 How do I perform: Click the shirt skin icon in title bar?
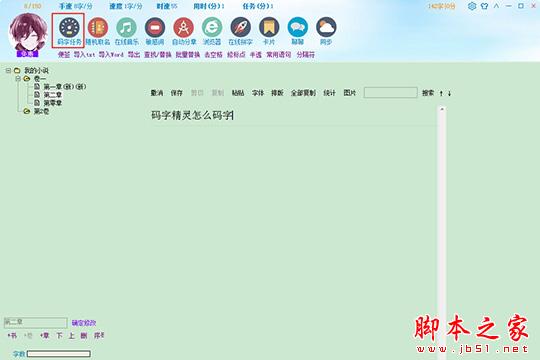pos(484,6)
